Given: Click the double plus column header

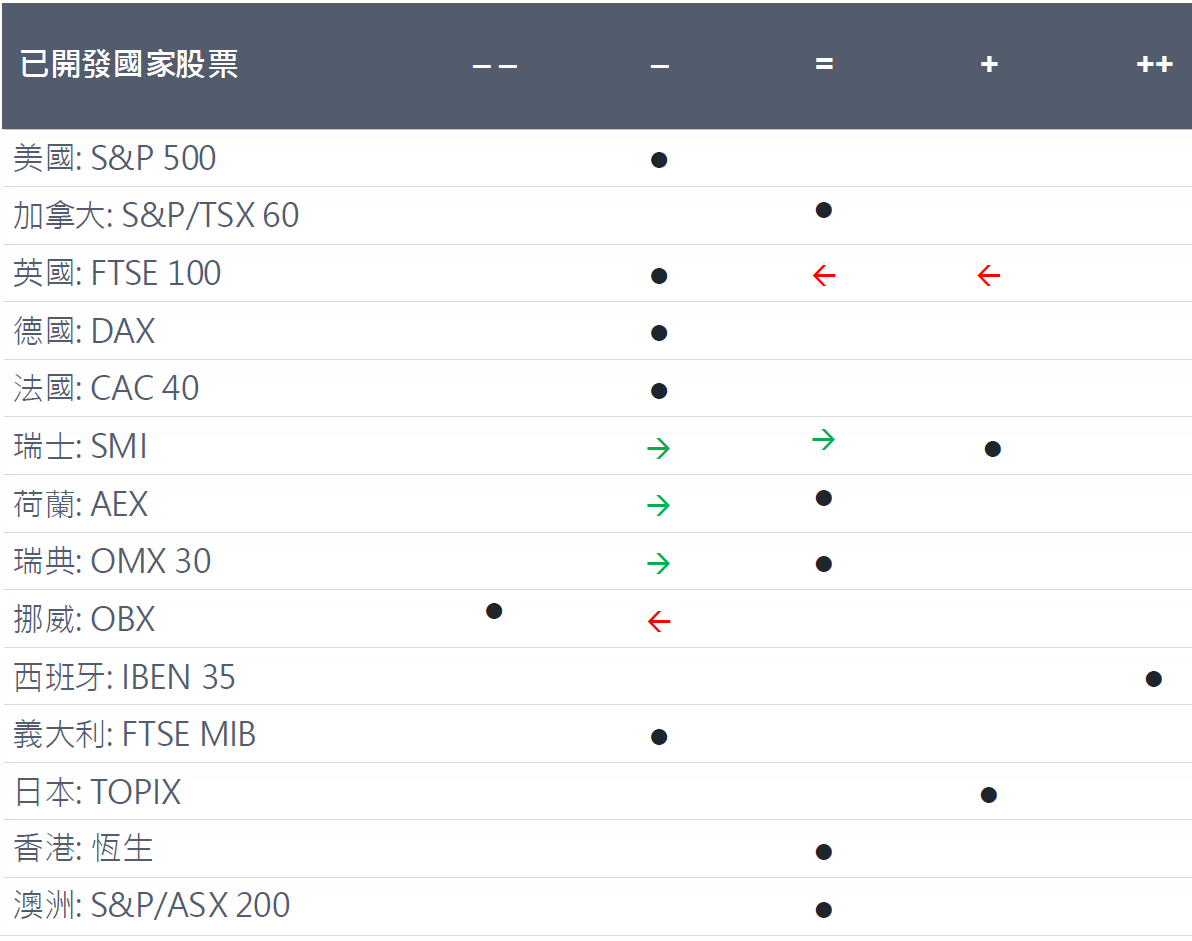Looking at the screenshot, I should pos(1154,64).
